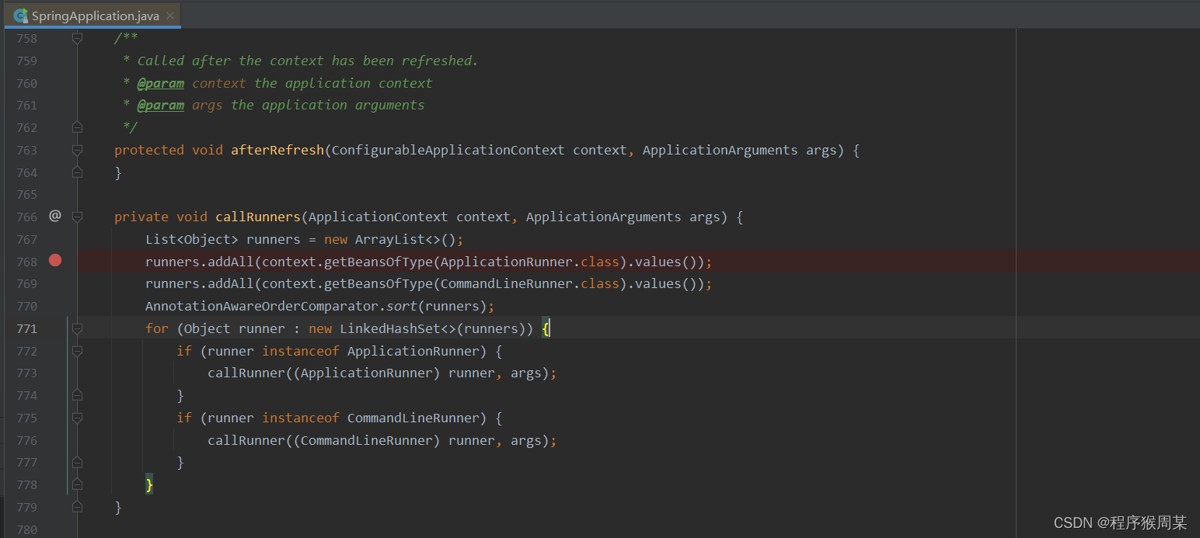
Task: Collapse the Javadoc comment at line 758
Action: [77, 39]
